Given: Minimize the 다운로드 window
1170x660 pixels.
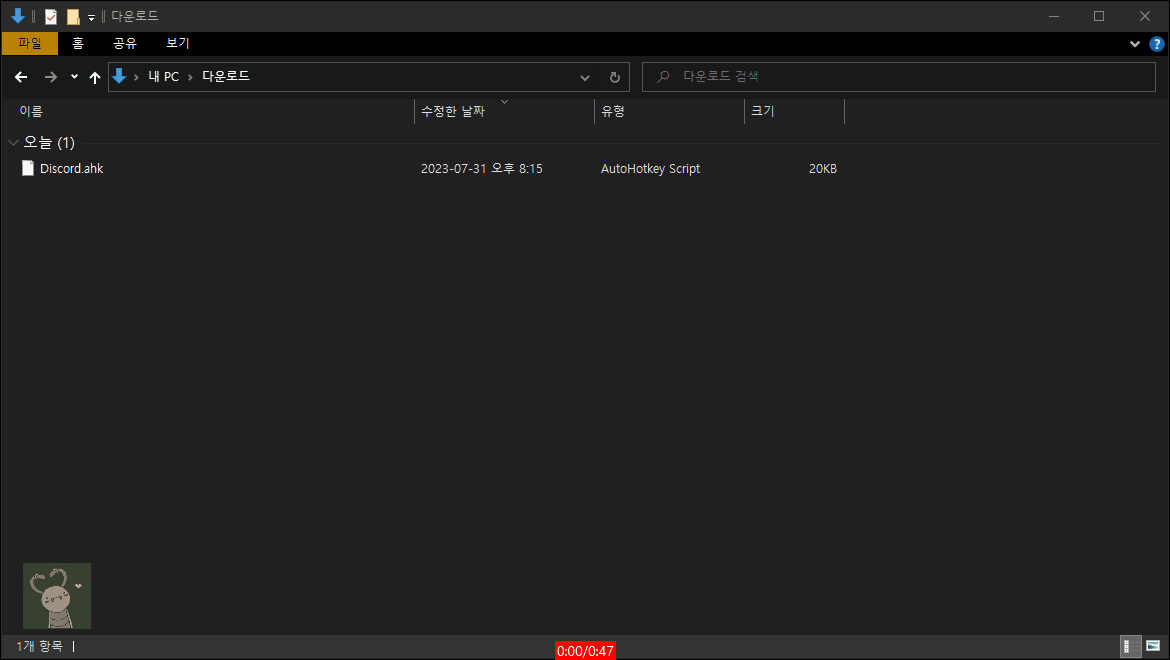Looking at the screenshot, I should (x=1054, y=16).
